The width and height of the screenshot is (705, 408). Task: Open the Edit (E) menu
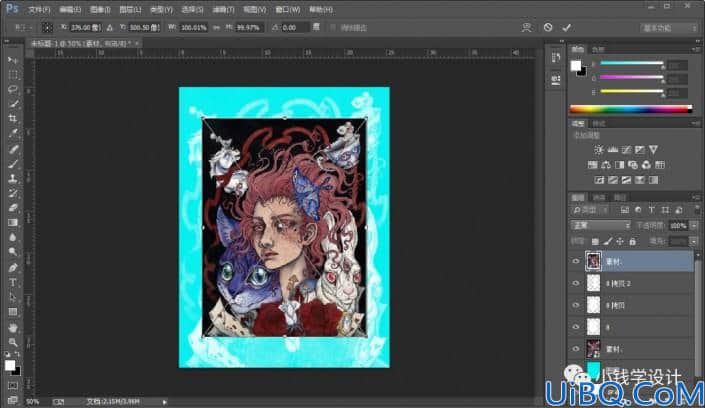click(70, 9)
